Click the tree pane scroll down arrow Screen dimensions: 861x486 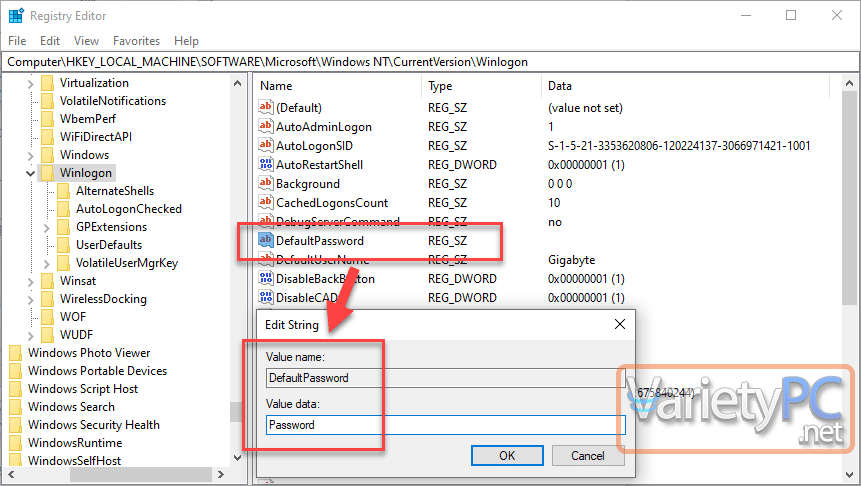(237, 457)
